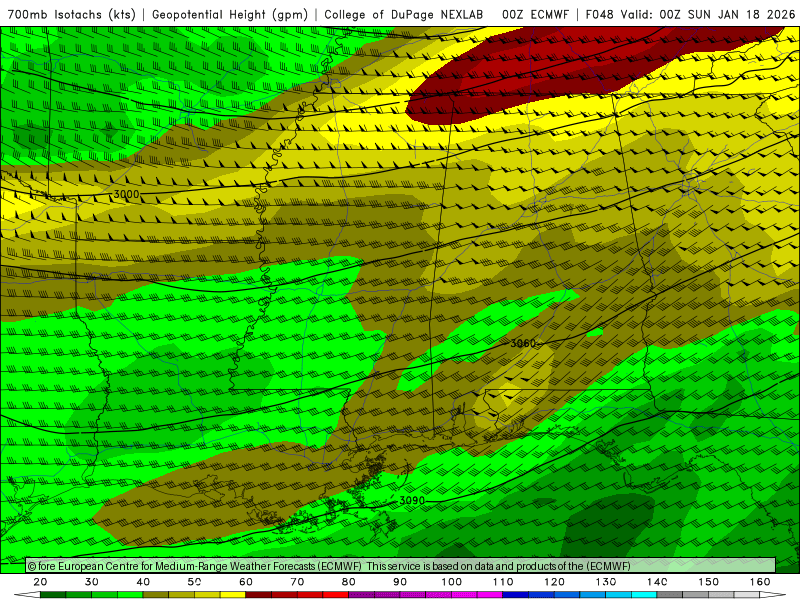The height and width of the screenshot is (600, 800).
Task: Click the 3090 height contour label
Action: tap(412, 501)
